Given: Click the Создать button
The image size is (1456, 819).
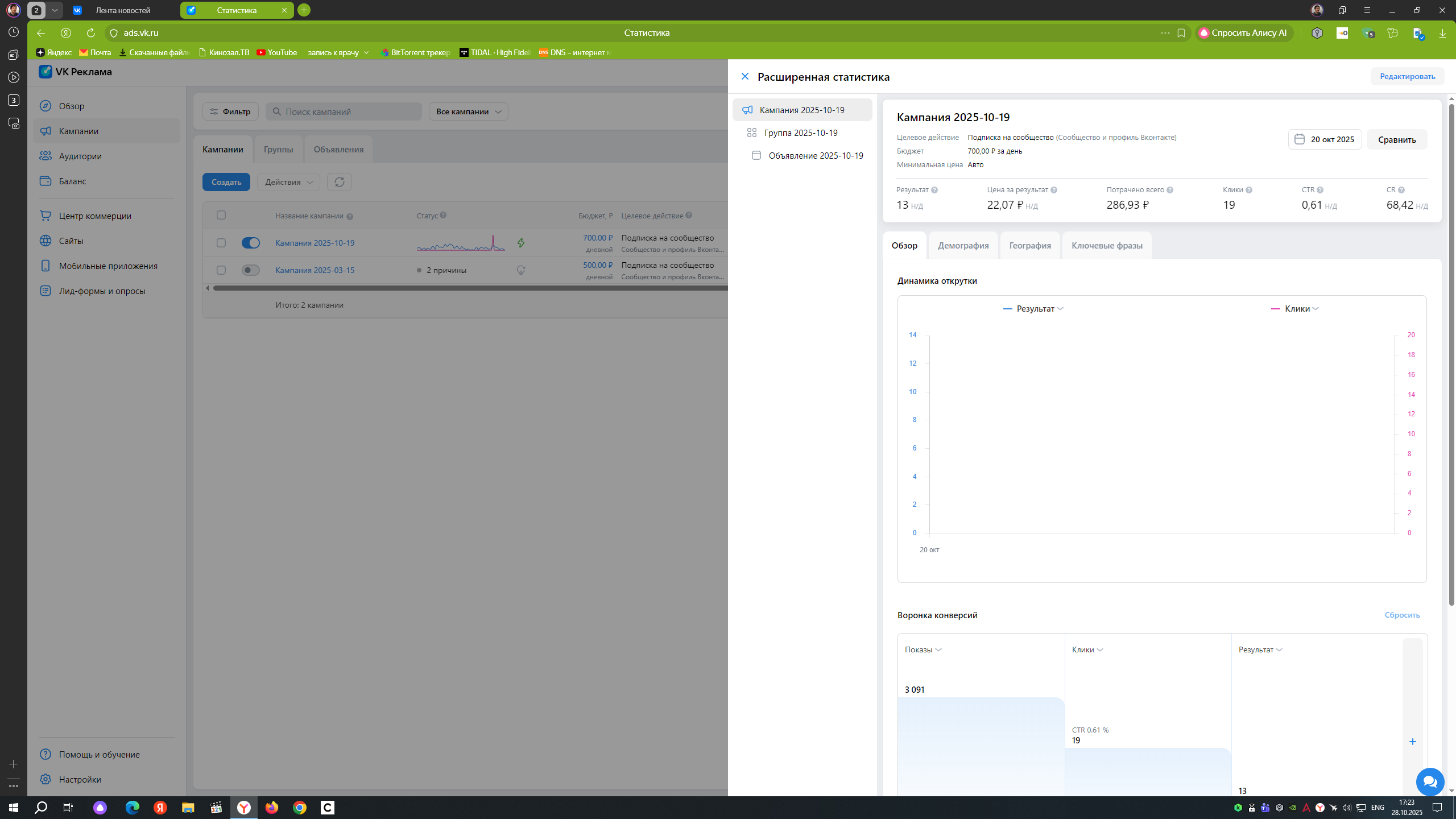Looking at the screenshot, I should coord(226,182).
